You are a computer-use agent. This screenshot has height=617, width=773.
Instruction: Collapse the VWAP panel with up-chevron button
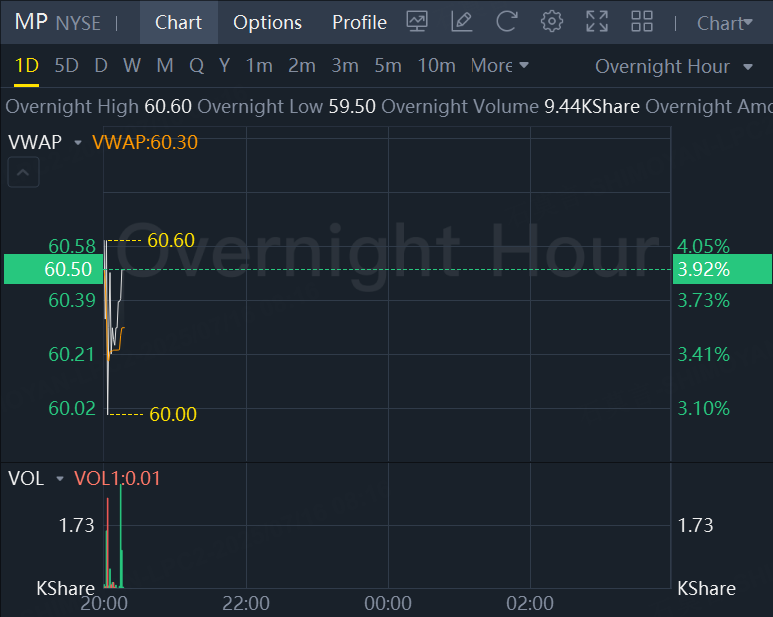point(24,174)
